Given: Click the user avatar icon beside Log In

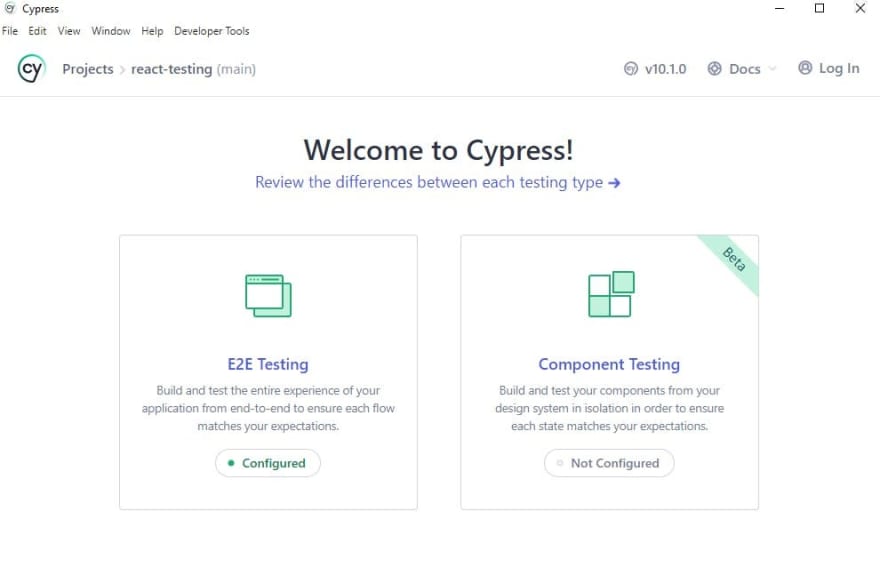Looking at the screenshot, I should click(x=805, y=68).
